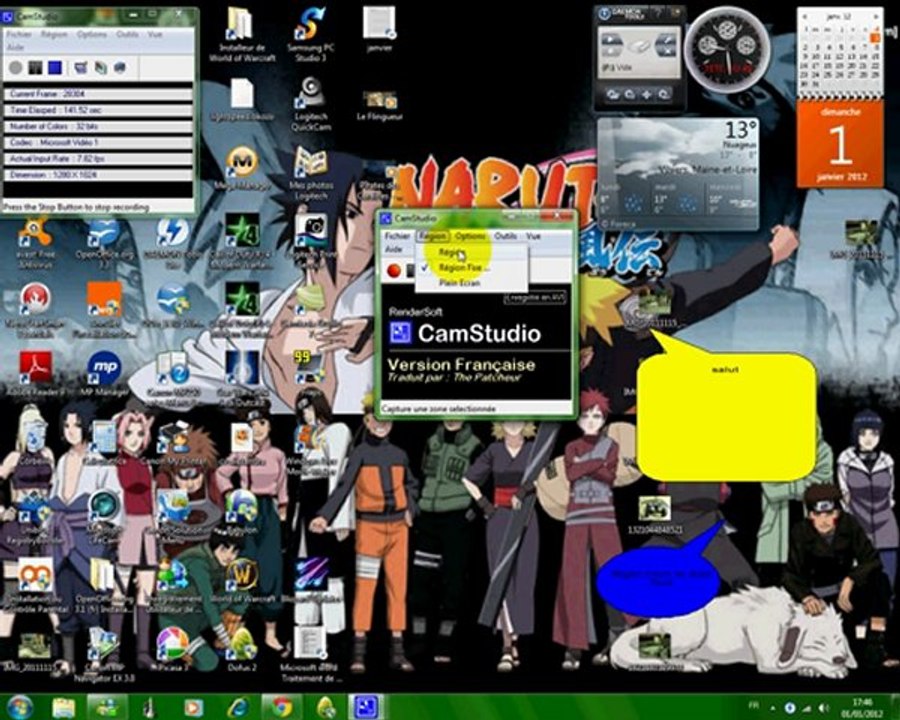Open the Aide menu in front CamStudio window
Image resolution: width=900 pixels, height=720 pixels.
[x=393, y=249]
